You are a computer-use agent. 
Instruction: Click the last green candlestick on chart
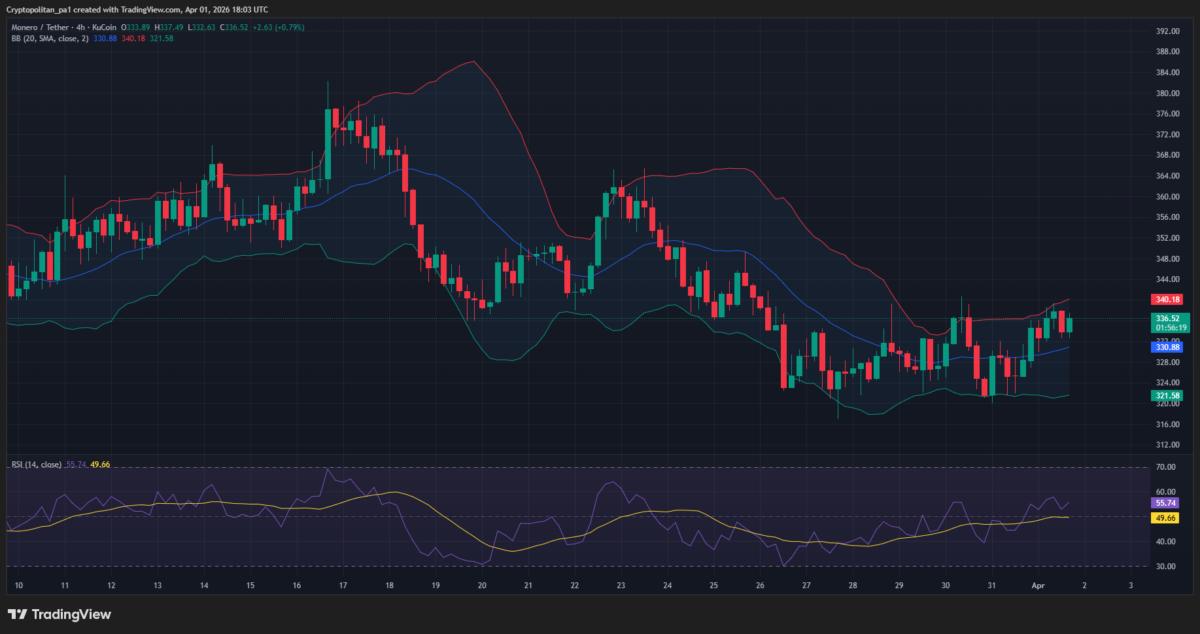pyautogui.click(x=1070, y=324)
